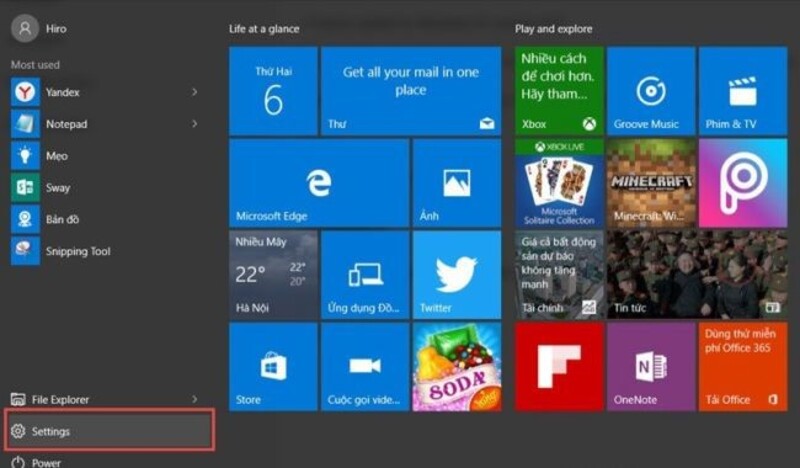Image resolution: width=800 pixels, height=468 pixels.
Task: Open the Bản đồ maps app
Action: click(105, 219)
